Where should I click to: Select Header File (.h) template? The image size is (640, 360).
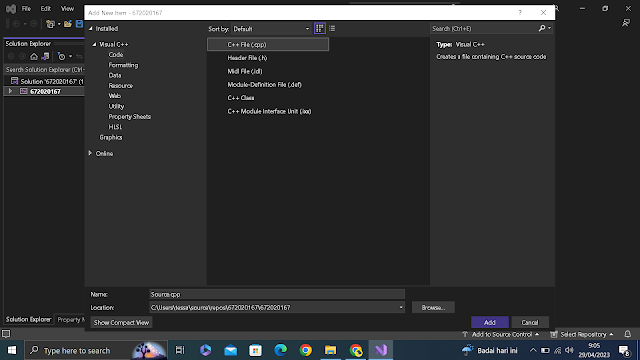(x=268, y=58)
